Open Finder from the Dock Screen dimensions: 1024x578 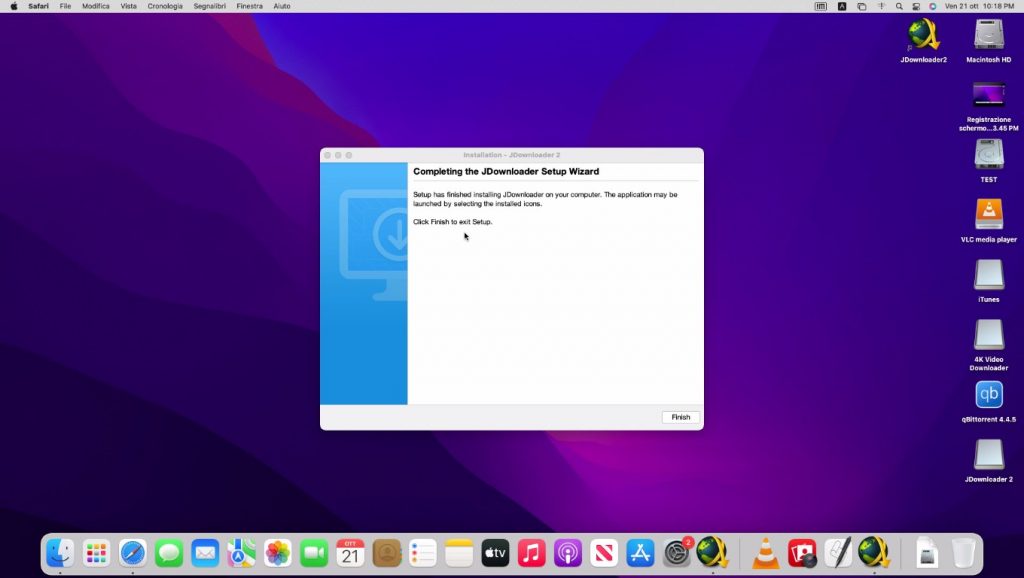[60, 553]
